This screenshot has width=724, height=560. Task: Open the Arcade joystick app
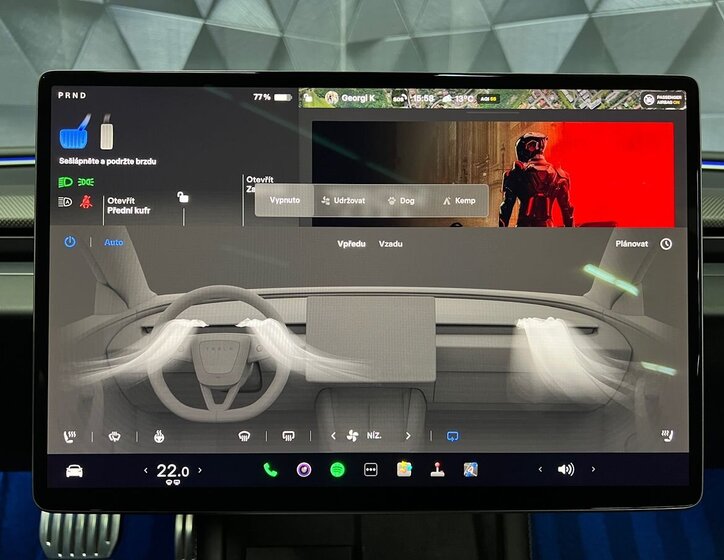[437, 469]
